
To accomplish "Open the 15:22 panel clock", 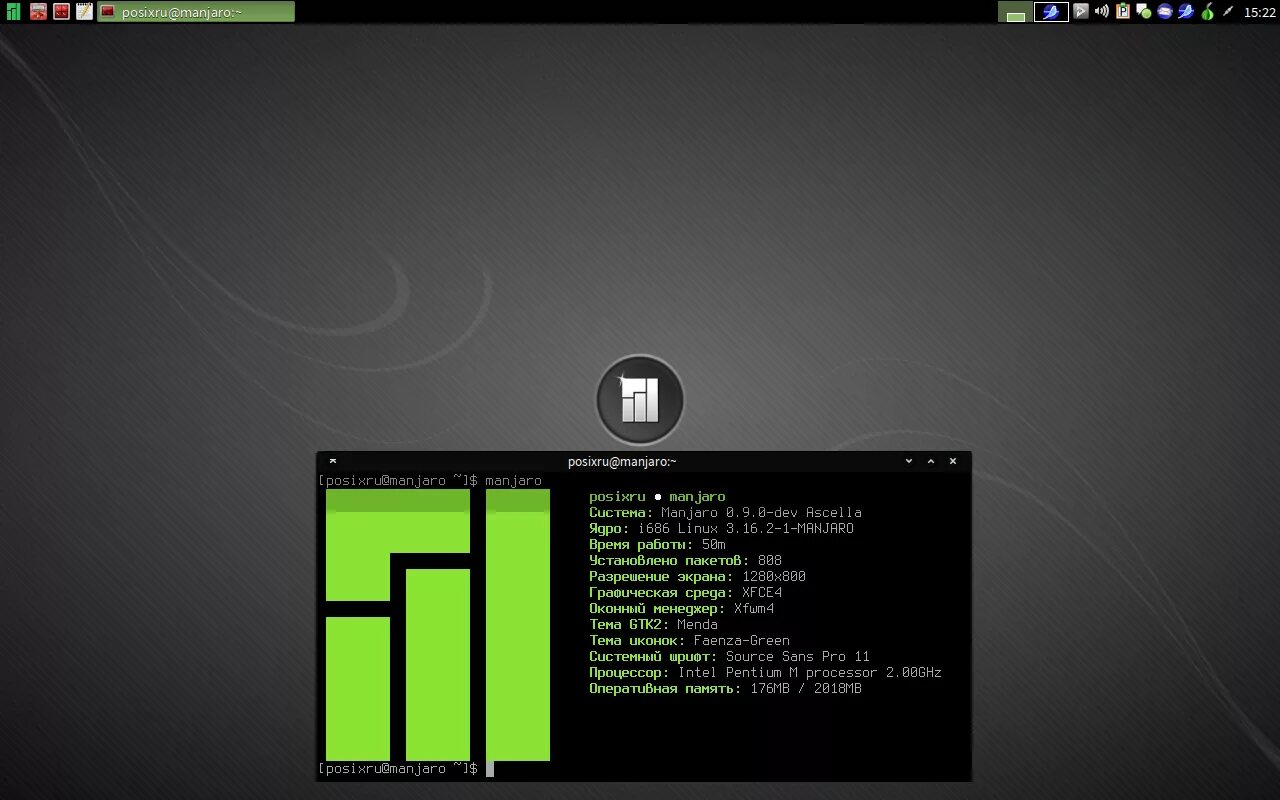I will coord(1260,13).
